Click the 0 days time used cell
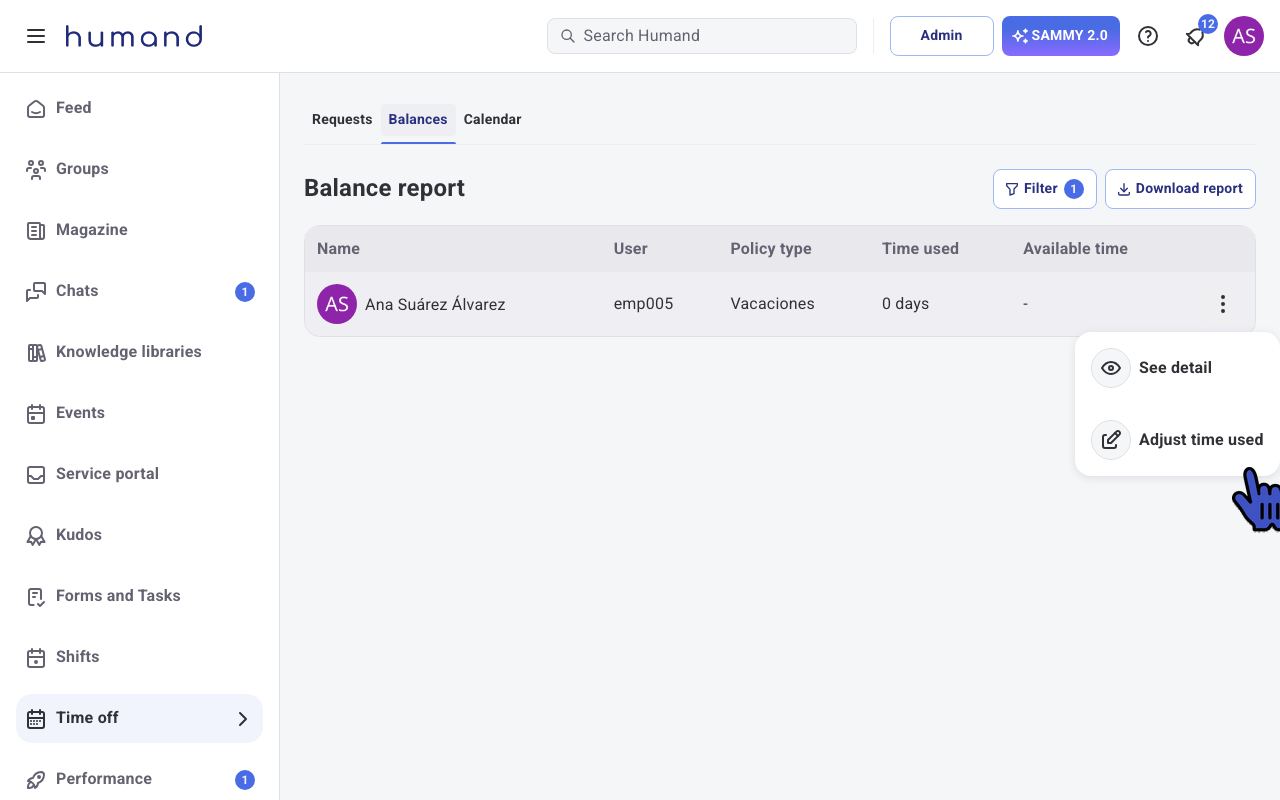Viewport: 1280px width, 800px height. (905, 304)
